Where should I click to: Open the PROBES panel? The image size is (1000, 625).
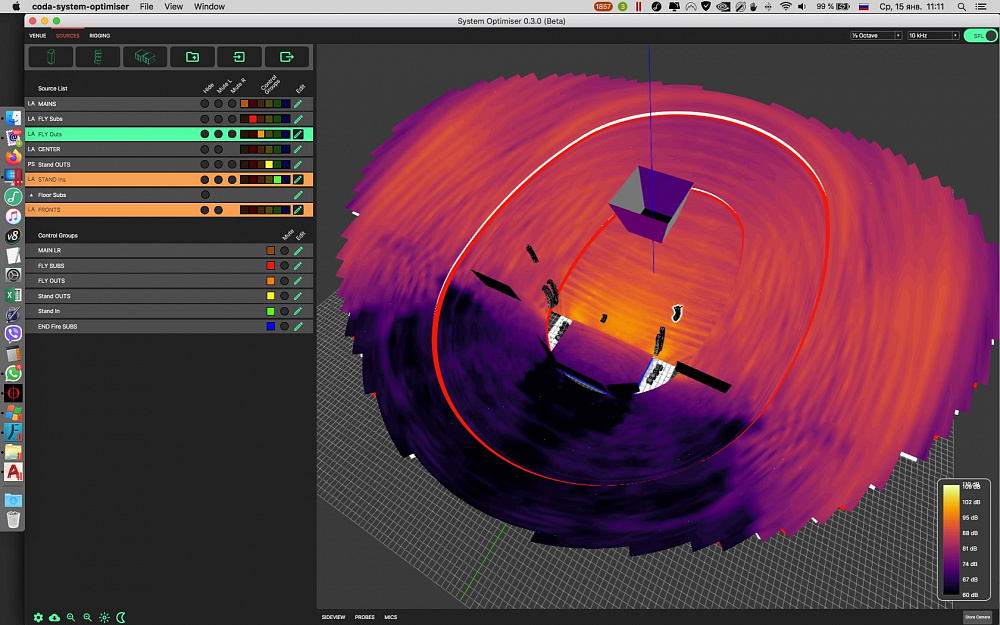364,617
